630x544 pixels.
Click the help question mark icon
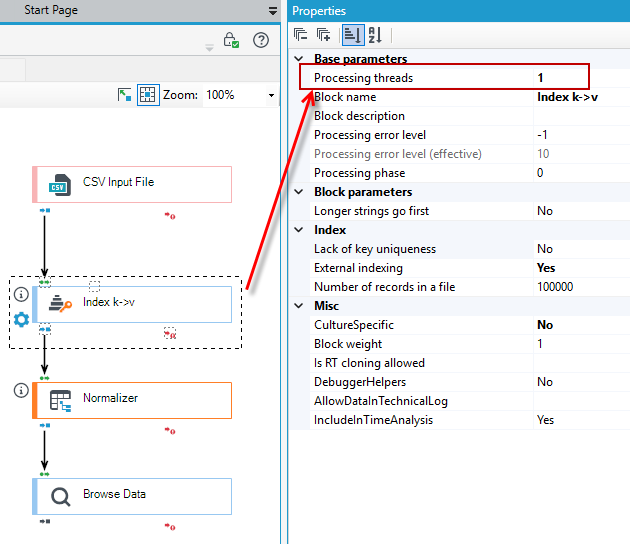261,40
